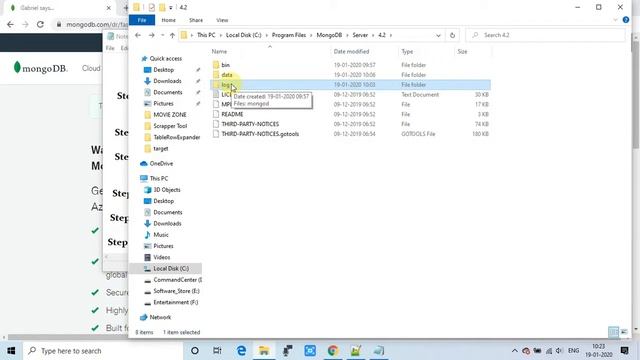This screenshot has height=360, width=640.
Task: Sort by Date modified column
Action: coord(351,51)
